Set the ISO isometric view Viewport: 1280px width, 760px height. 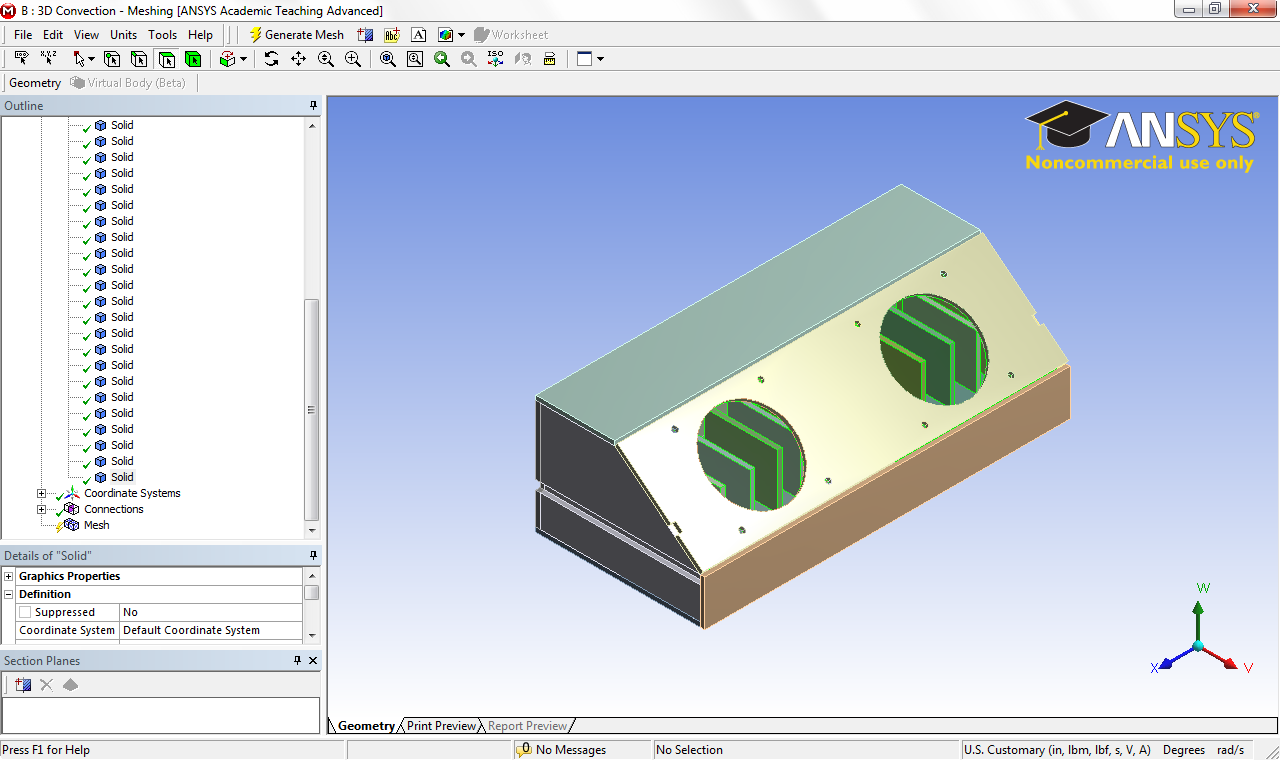coord(495,59)
